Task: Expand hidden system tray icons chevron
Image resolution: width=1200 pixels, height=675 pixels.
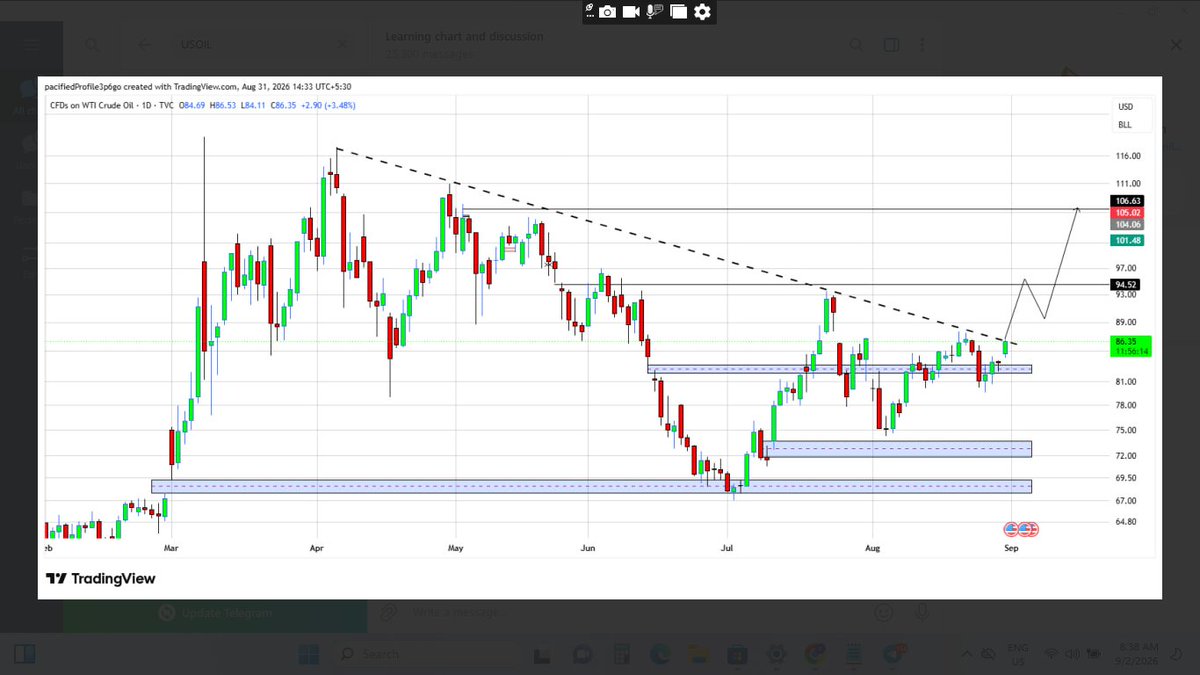Action: [966, 655]
